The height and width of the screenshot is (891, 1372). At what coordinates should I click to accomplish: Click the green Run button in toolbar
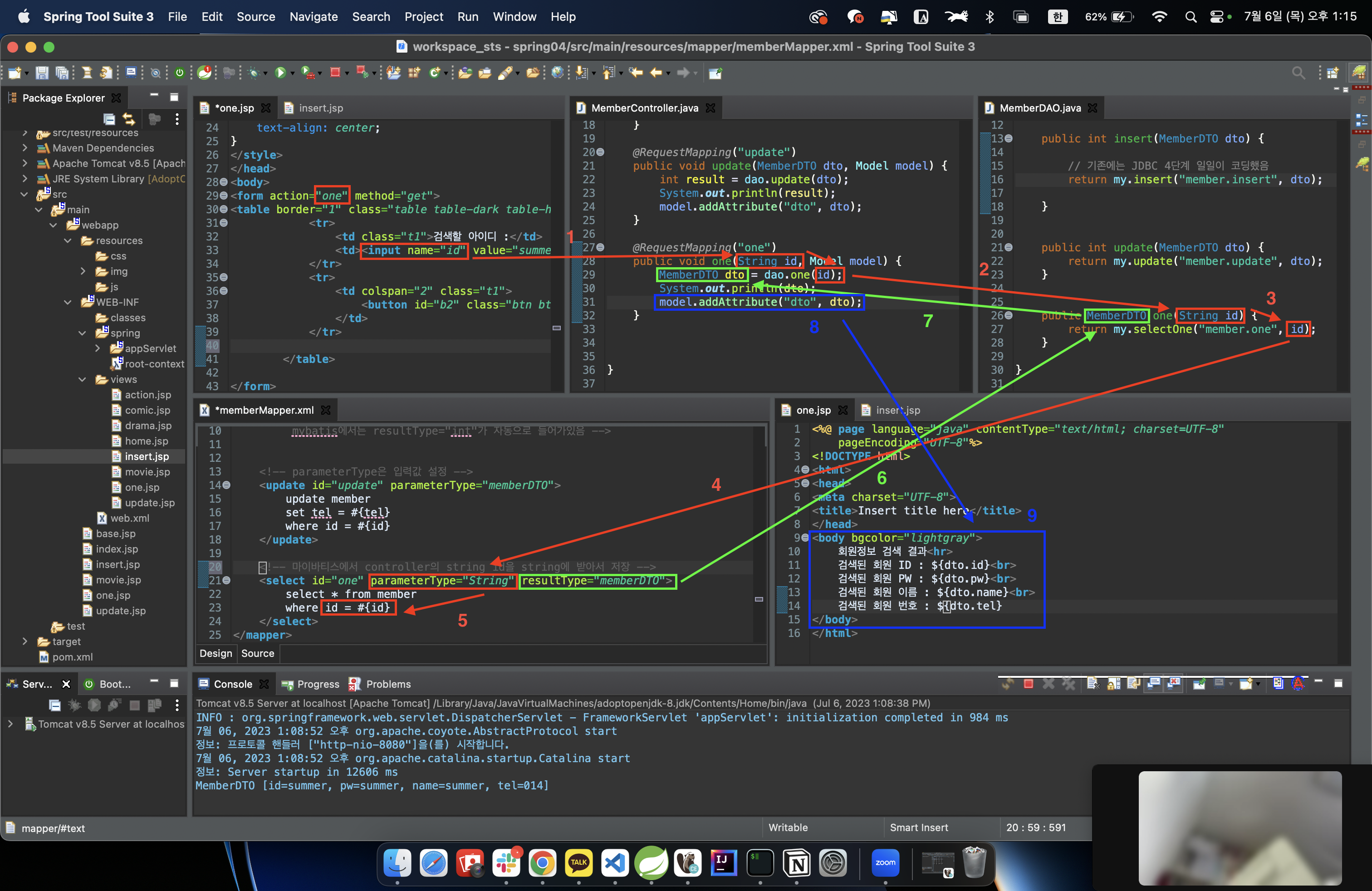(280, 73)
